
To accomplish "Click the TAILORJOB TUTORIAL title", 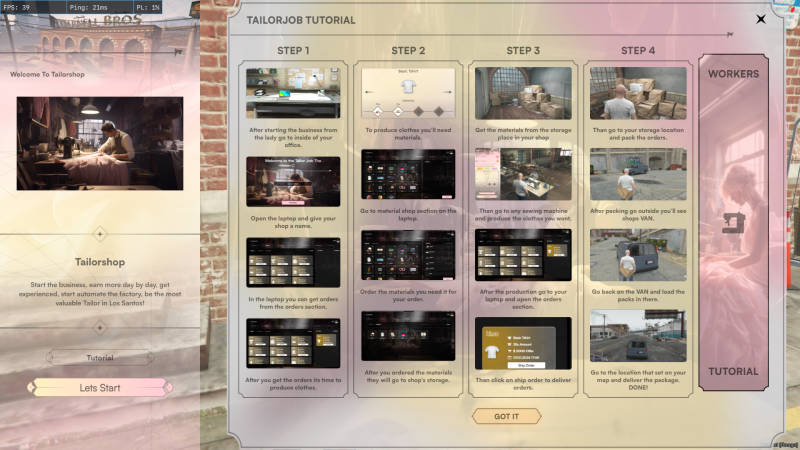I will point(301,20).
